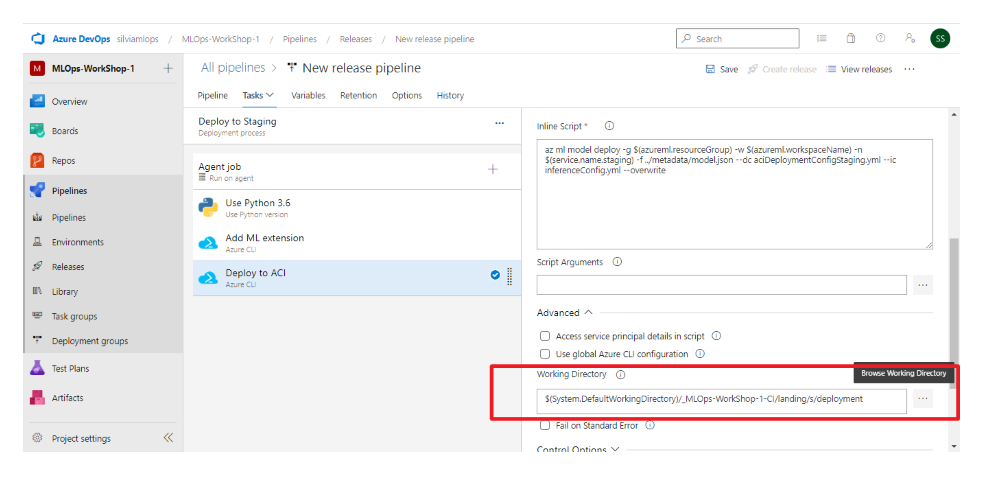Click the task settings panel scrollbar
This screenshot has width=993, height=483.
[954, 313]
